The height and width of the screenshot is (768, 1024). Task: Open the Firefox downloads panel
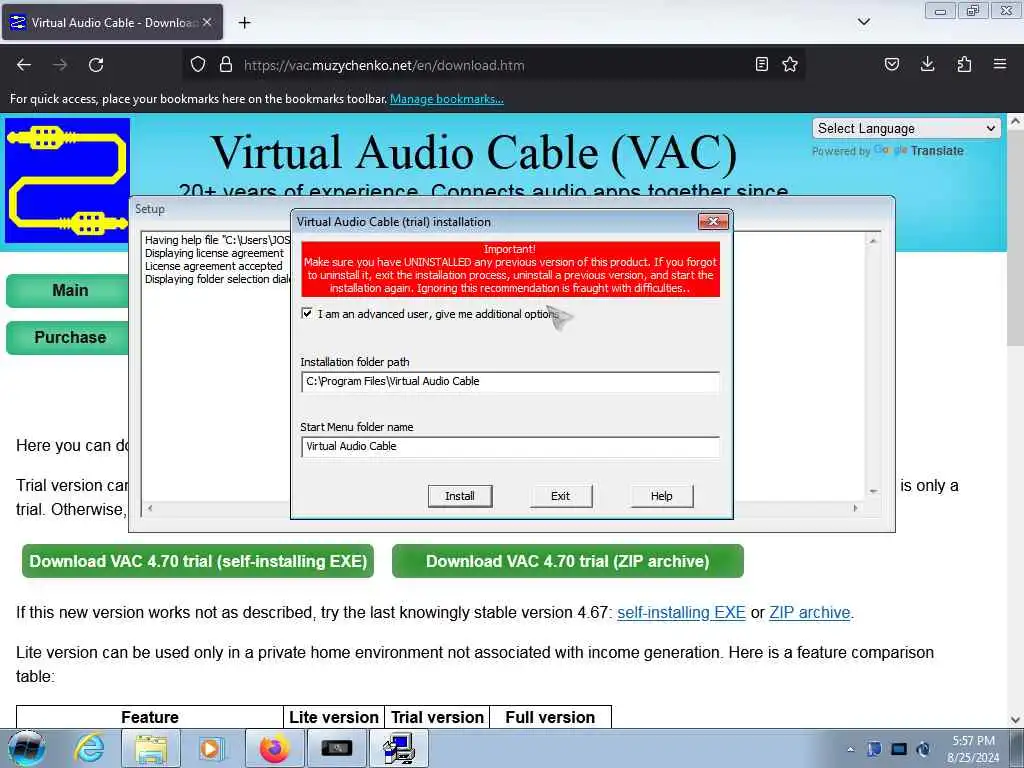(927, 64)
